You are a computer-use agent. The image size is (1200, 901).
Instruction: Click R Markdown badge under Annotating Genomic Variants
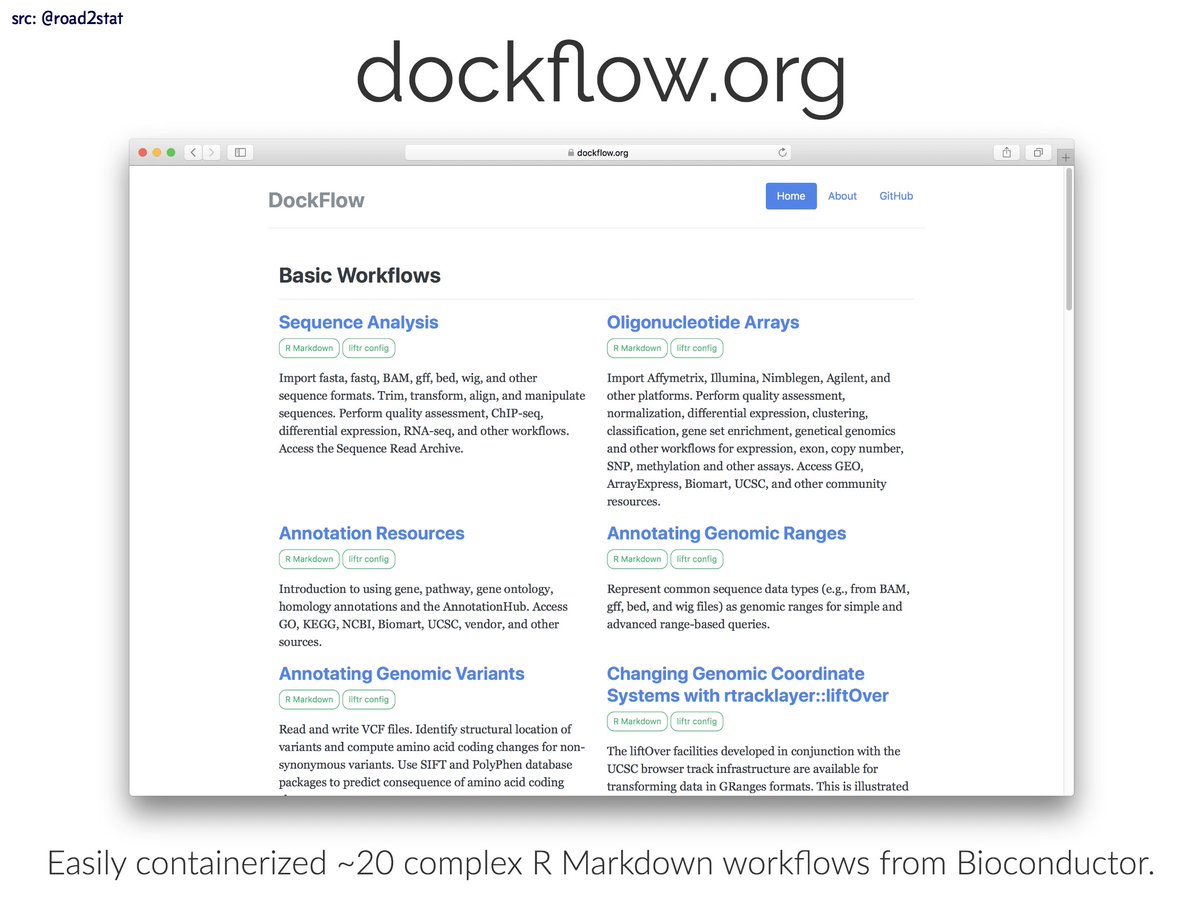pyautogui.click(x=309, y=699)
